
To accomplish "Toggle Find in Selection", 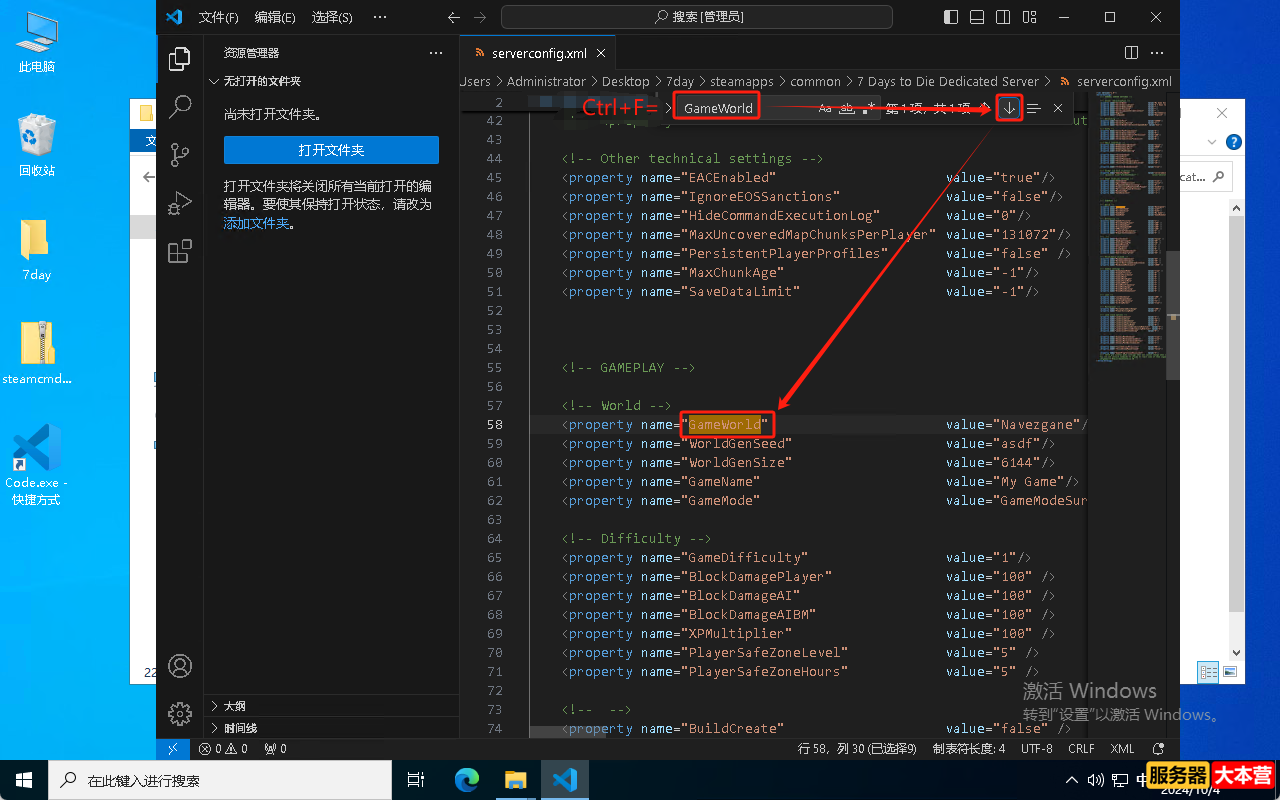I will pos(1034,108).
